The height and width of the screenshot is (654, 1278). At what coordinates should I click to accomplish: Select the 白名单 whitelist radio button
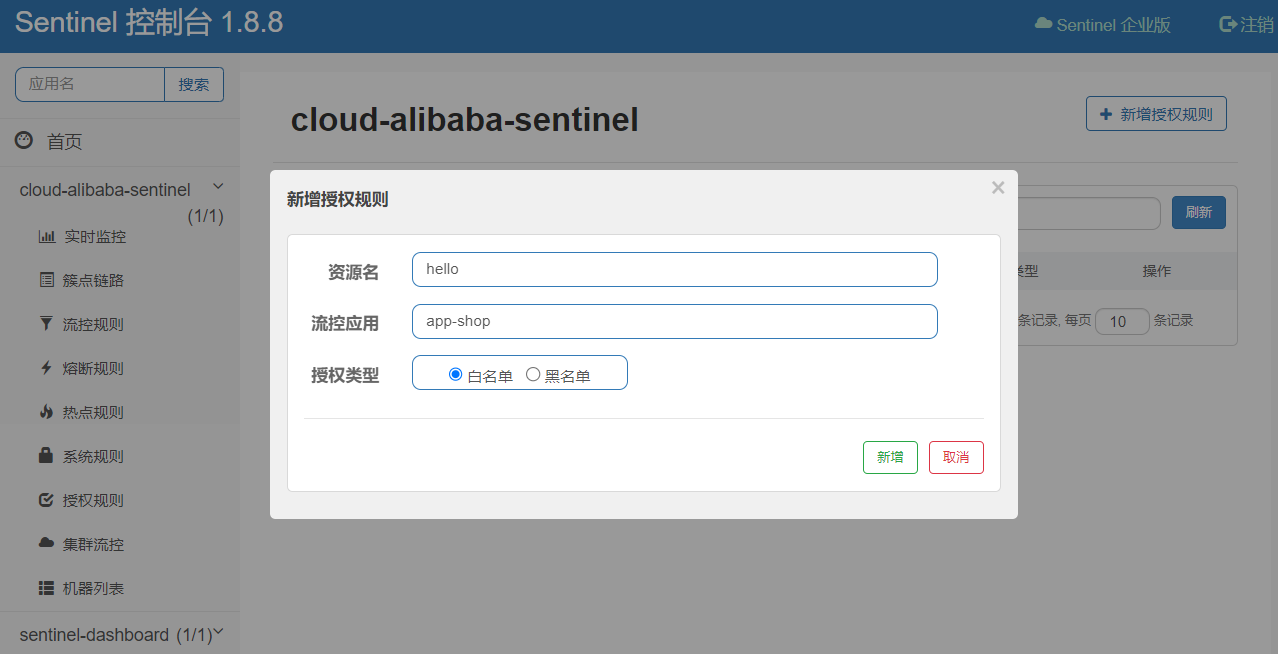[x=456, y=375]
